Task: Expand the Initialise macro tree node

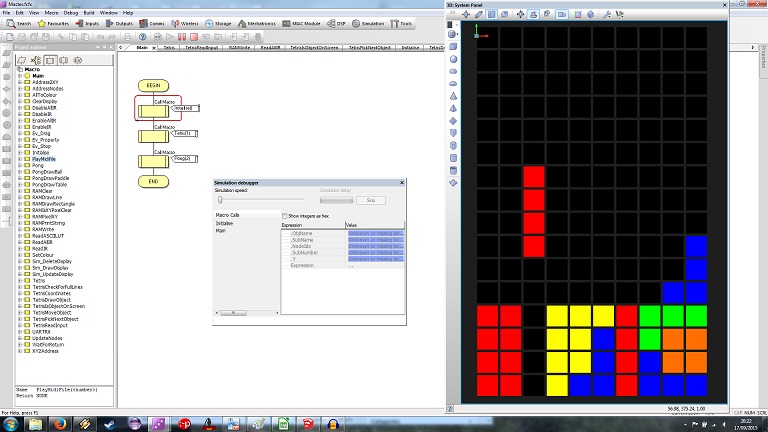Action: coord(20,152)
